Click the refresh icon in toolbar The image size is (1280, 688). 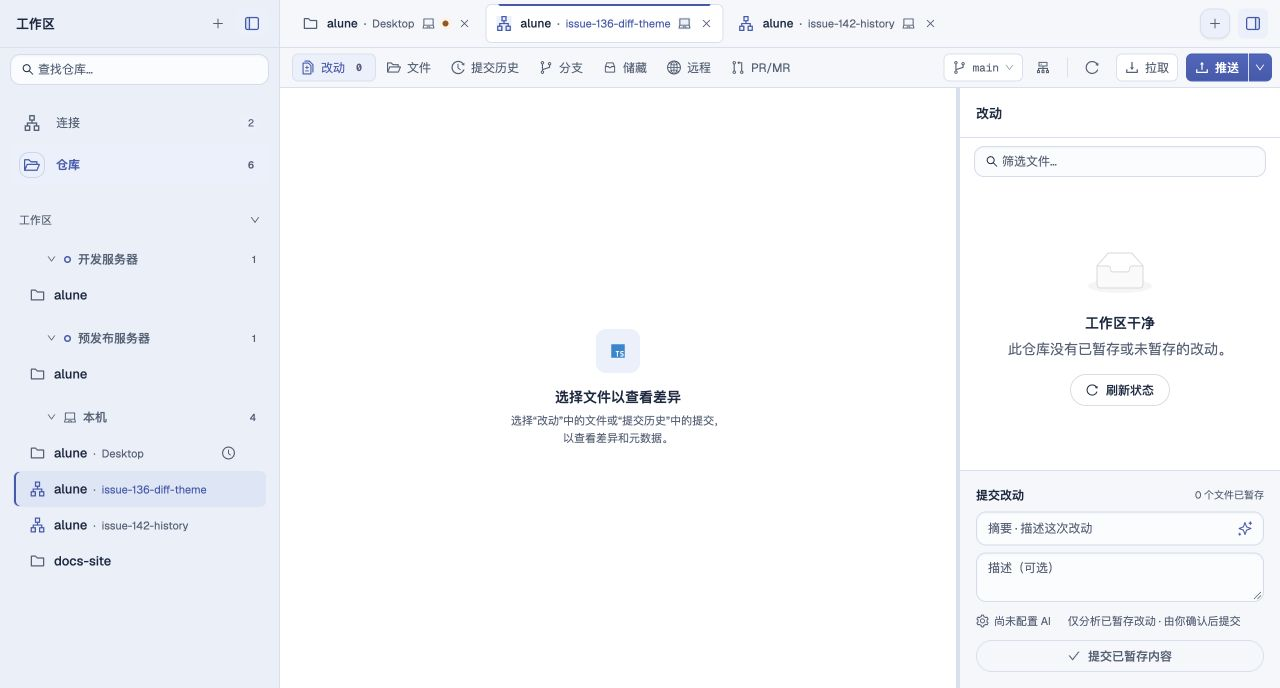[x=1092, y=67]
